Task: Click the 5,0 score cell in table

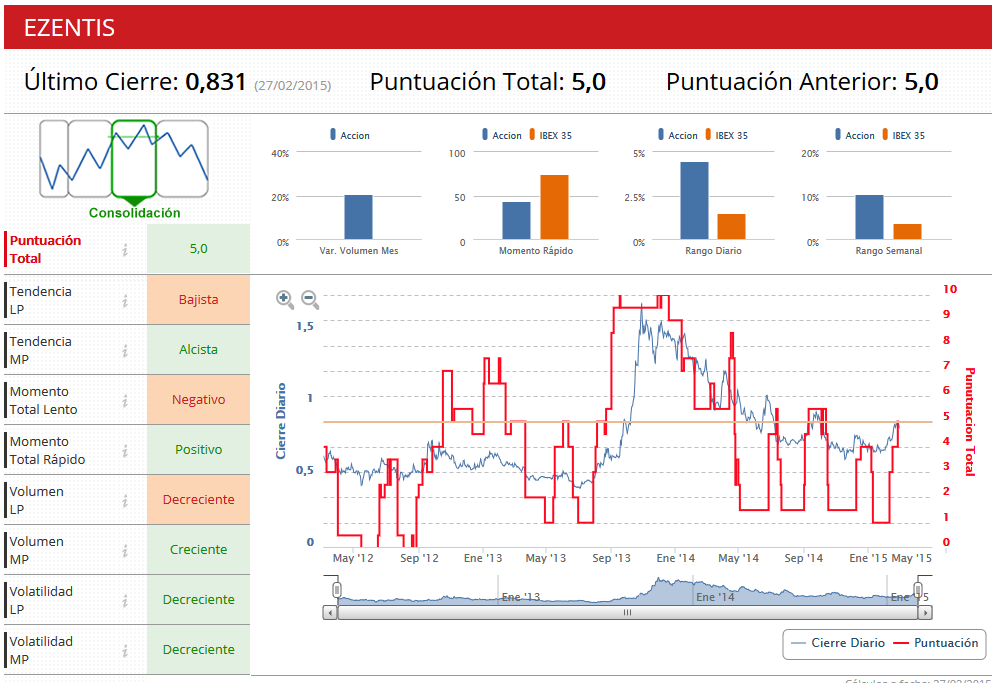Action: [198, 249]
